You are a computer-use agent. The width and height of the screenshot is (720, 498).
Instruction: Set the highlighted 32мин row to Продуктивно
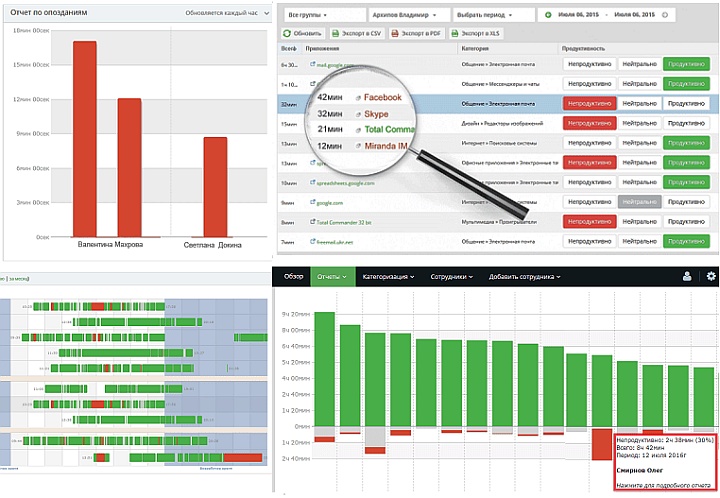[686, 104]
